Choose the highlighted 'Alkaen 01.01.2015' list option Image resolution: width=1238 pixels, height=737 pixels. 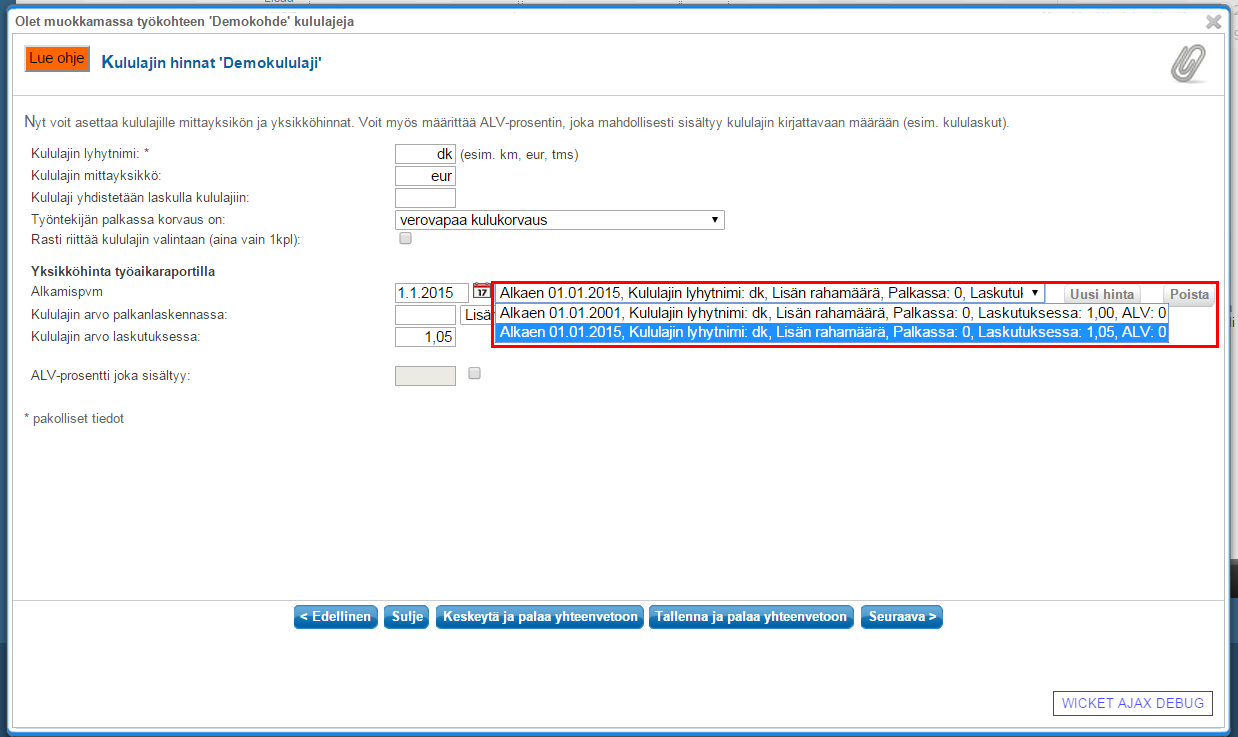click(x=831, y=333)
